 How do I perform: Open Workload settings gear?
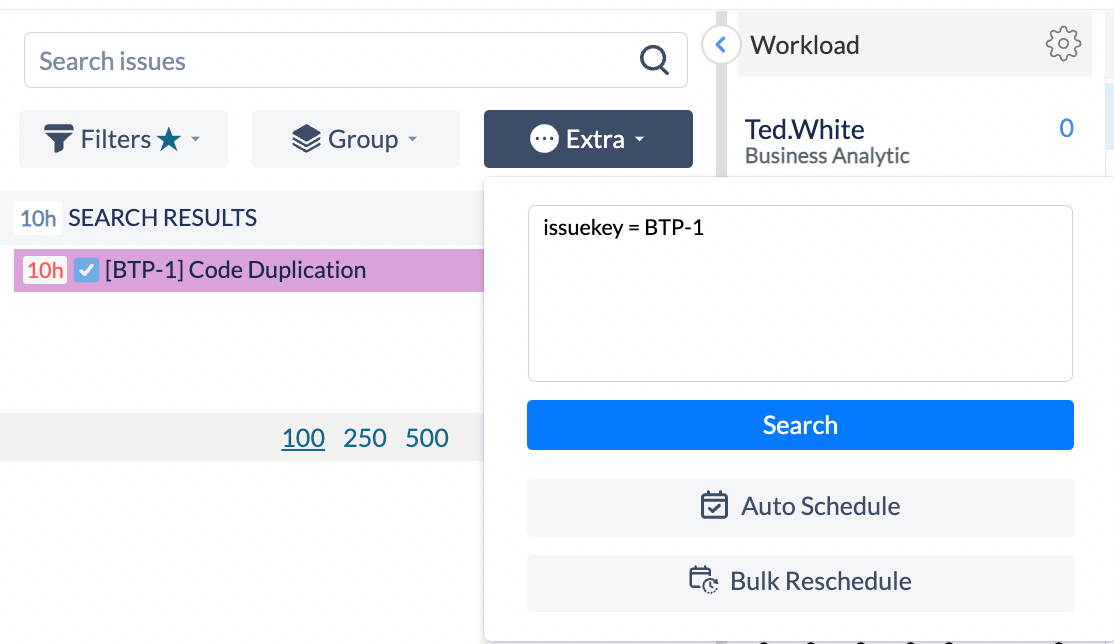(x=1063, y=44)
